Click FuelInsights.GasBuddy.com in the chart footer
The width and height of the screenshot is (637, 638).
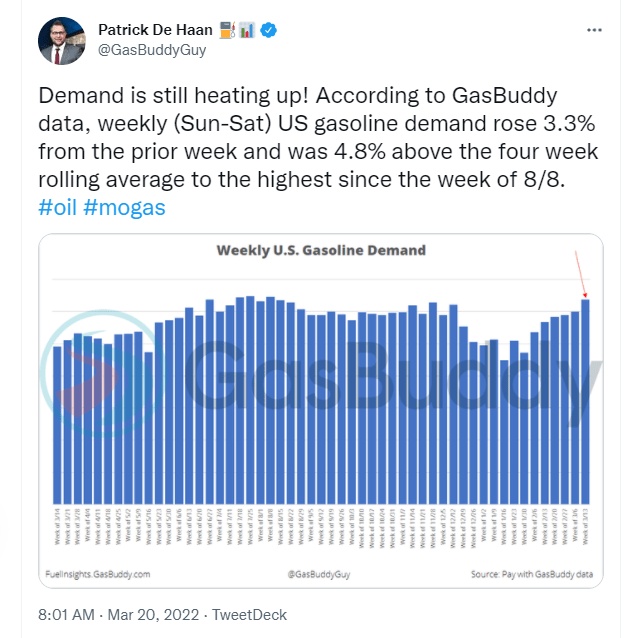98,574
